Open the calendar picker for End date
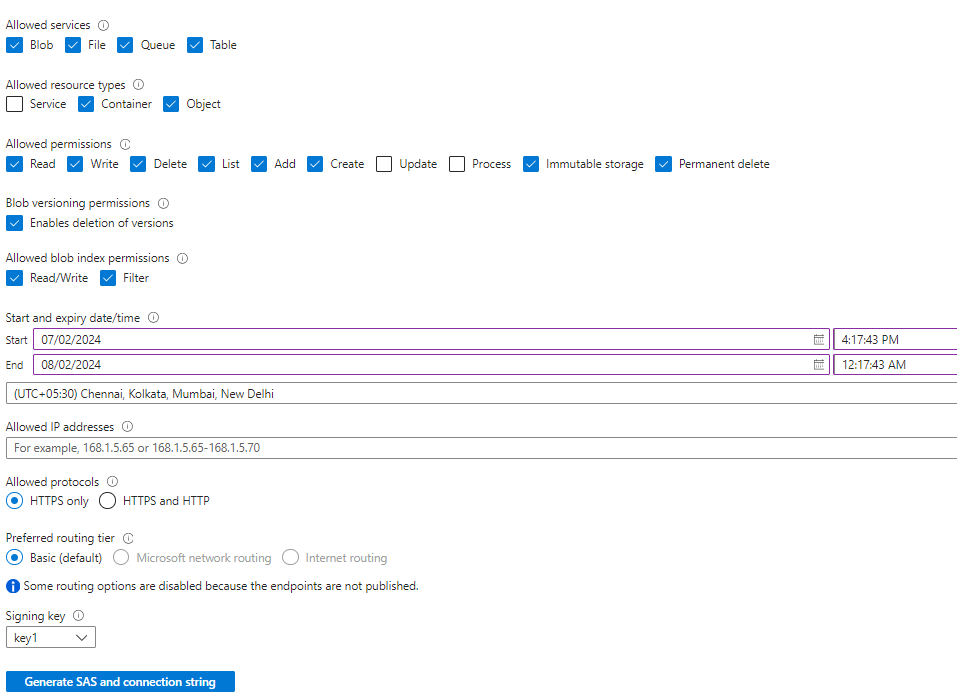This screenshot has height=694, width=957. (x=818, y=364)
